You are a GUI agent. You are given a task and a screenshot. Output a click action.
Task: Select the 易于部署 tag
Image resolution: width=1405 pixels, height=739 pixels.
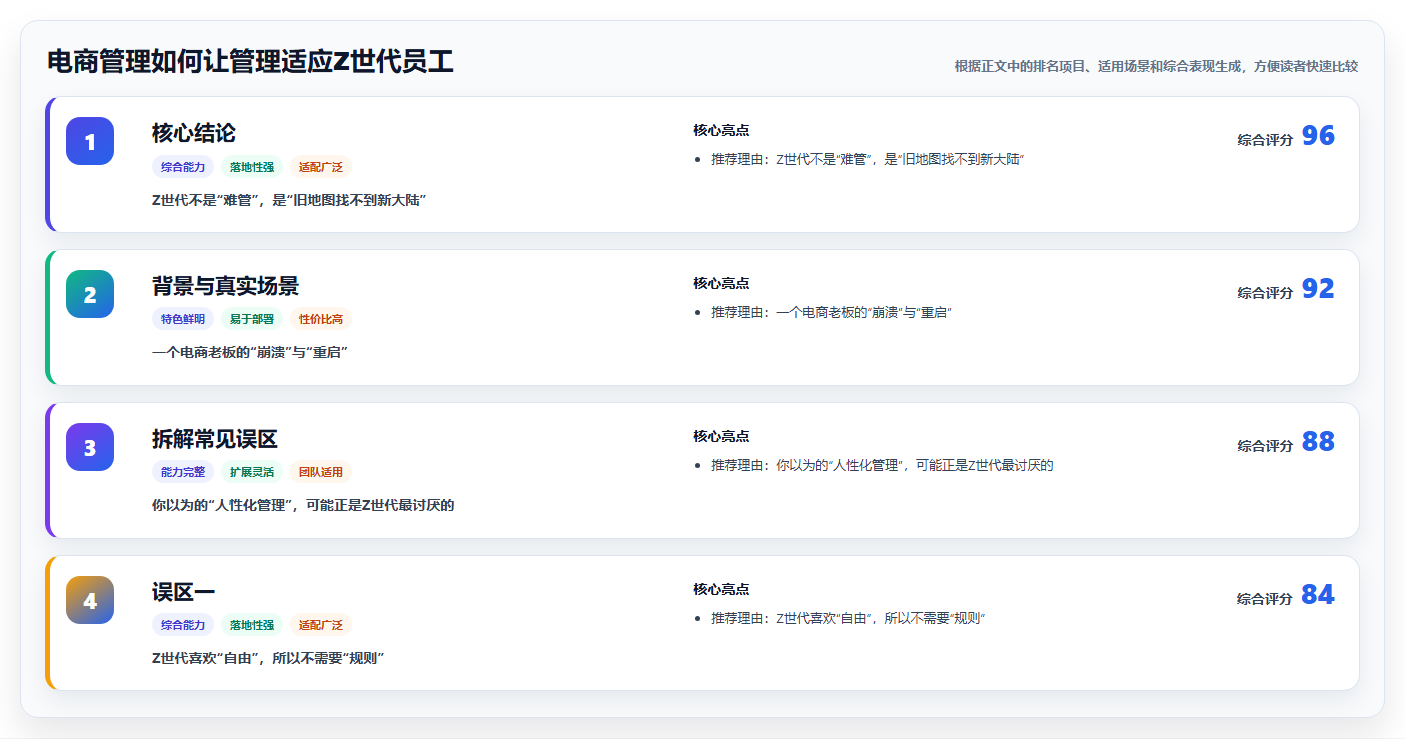tap(252, 319)
